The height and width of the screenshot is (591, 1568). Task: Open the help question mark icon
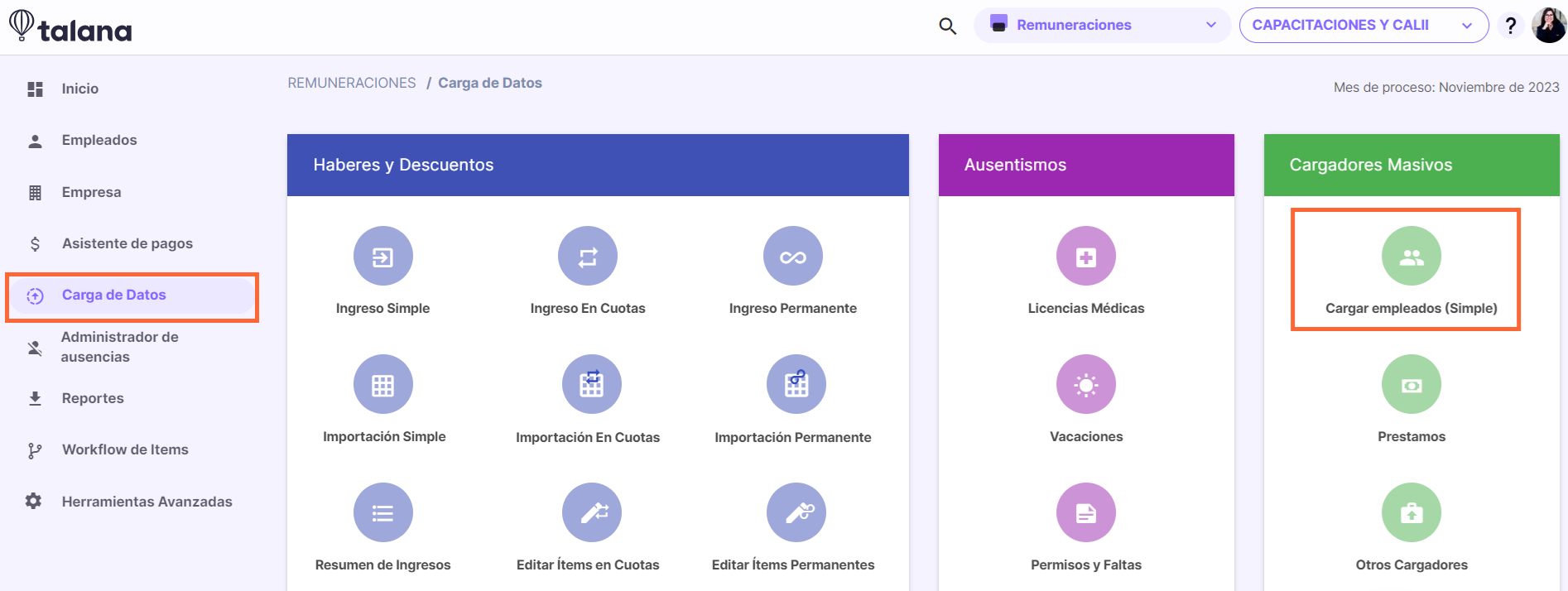[x=1511, y=26]
